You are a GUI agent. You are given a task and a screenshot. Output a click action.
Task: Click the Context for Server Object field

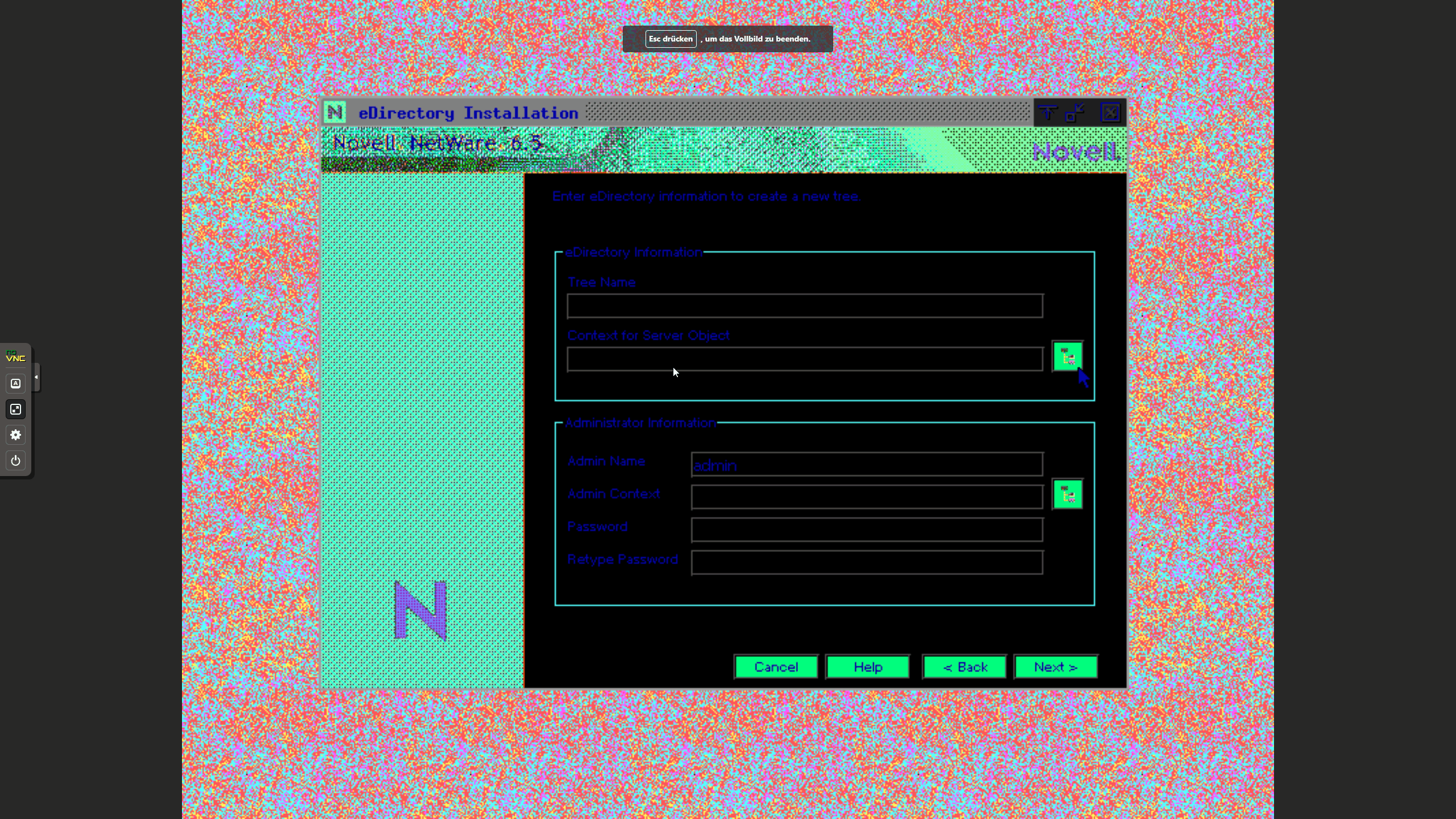pos(805,358)
